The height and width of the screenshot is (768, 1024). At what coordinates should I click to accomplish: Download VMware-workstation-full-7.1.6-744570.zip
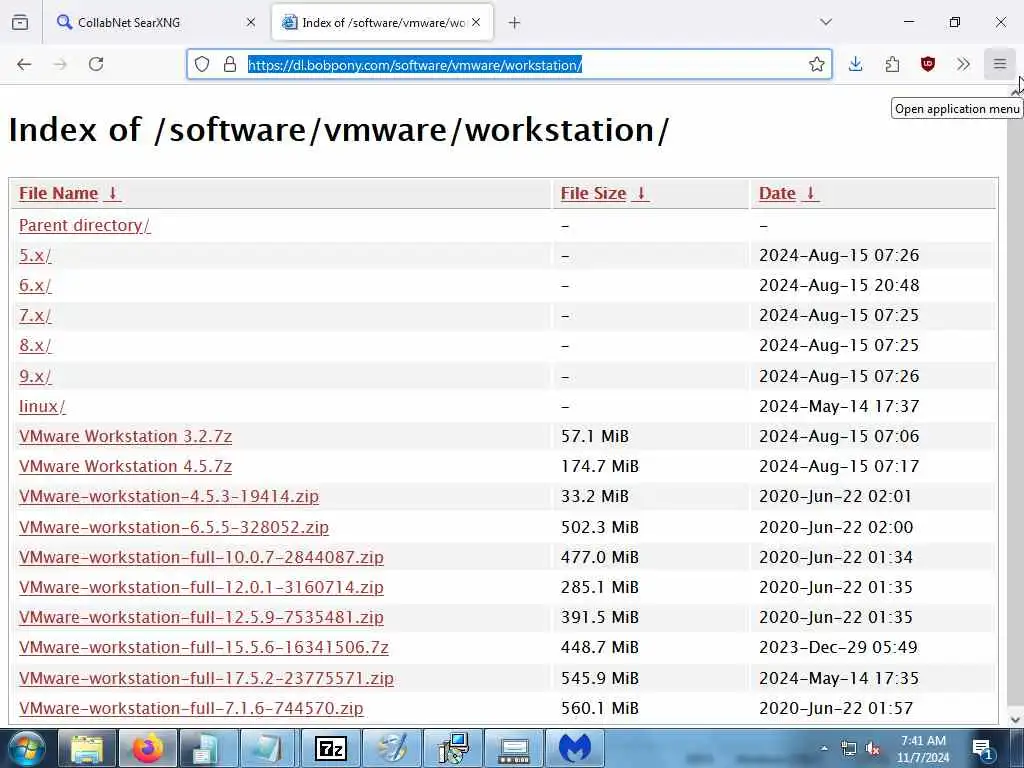(x=191, y=708)
